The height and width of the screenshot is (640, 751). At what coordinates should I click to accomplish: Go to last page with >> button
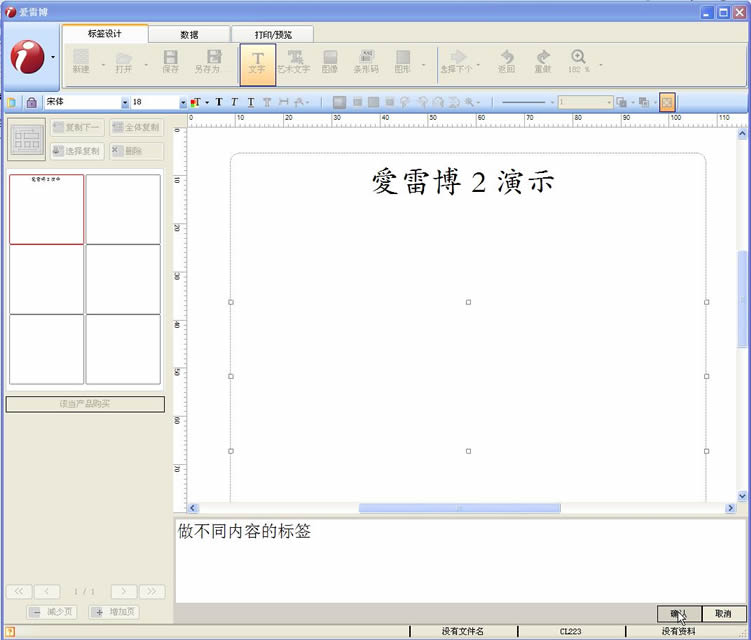click(151, 592)
